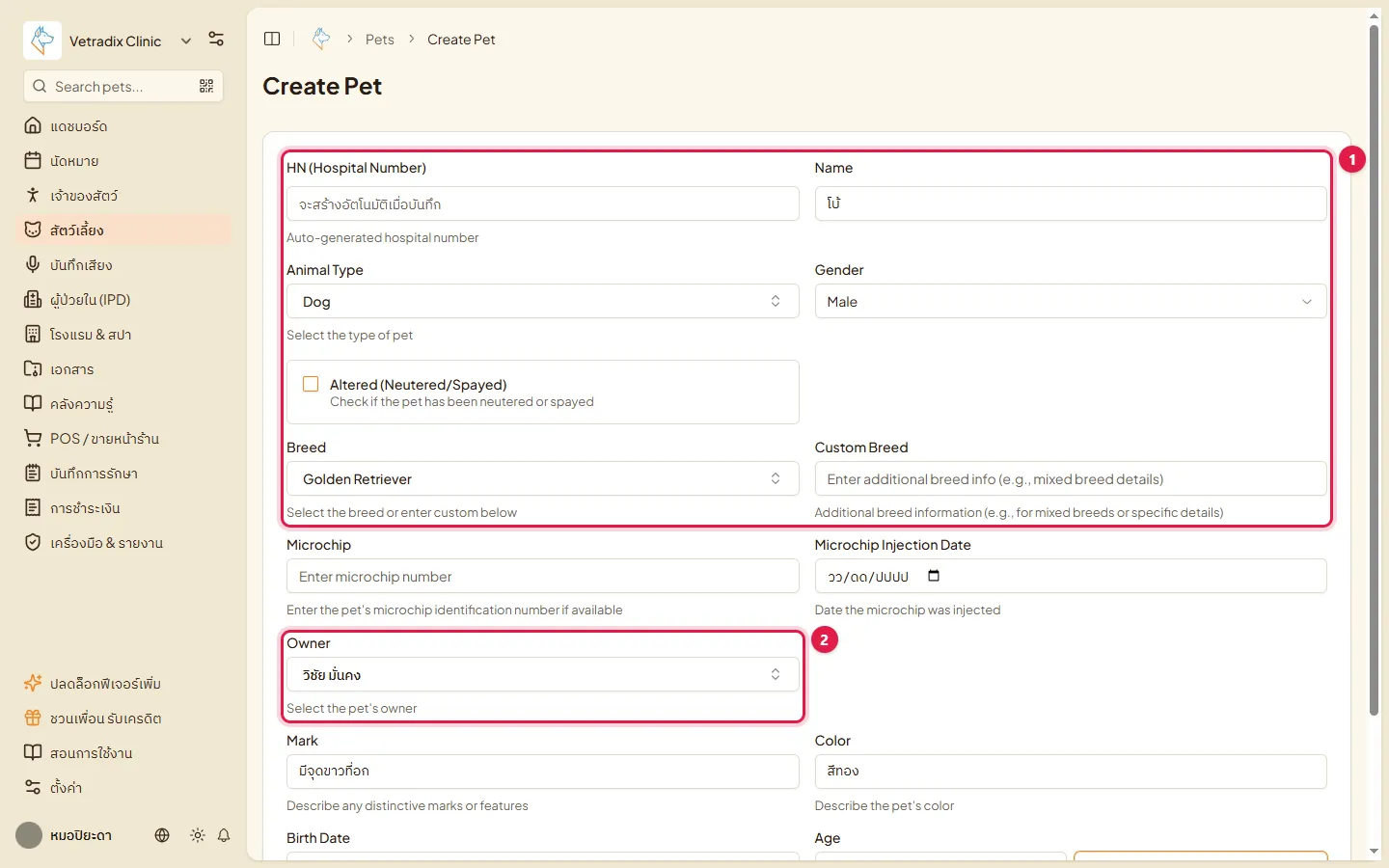Open บันทึกการรักษา treatment records
The width and height of the screenshot is (1389, 868).
123,474
